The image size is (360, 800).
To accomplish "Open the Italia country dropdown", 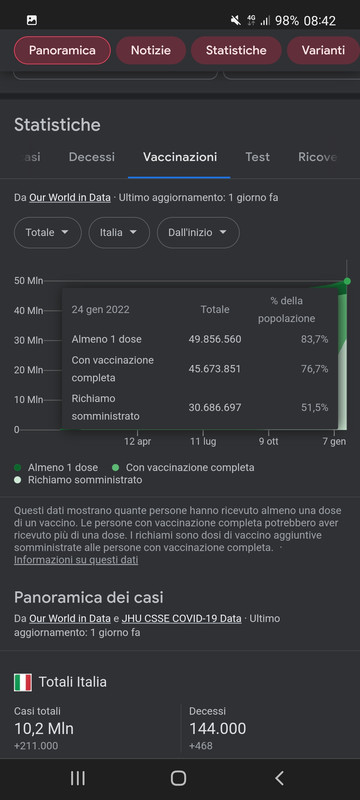I will pyautogui.click(x=119, y=232).
